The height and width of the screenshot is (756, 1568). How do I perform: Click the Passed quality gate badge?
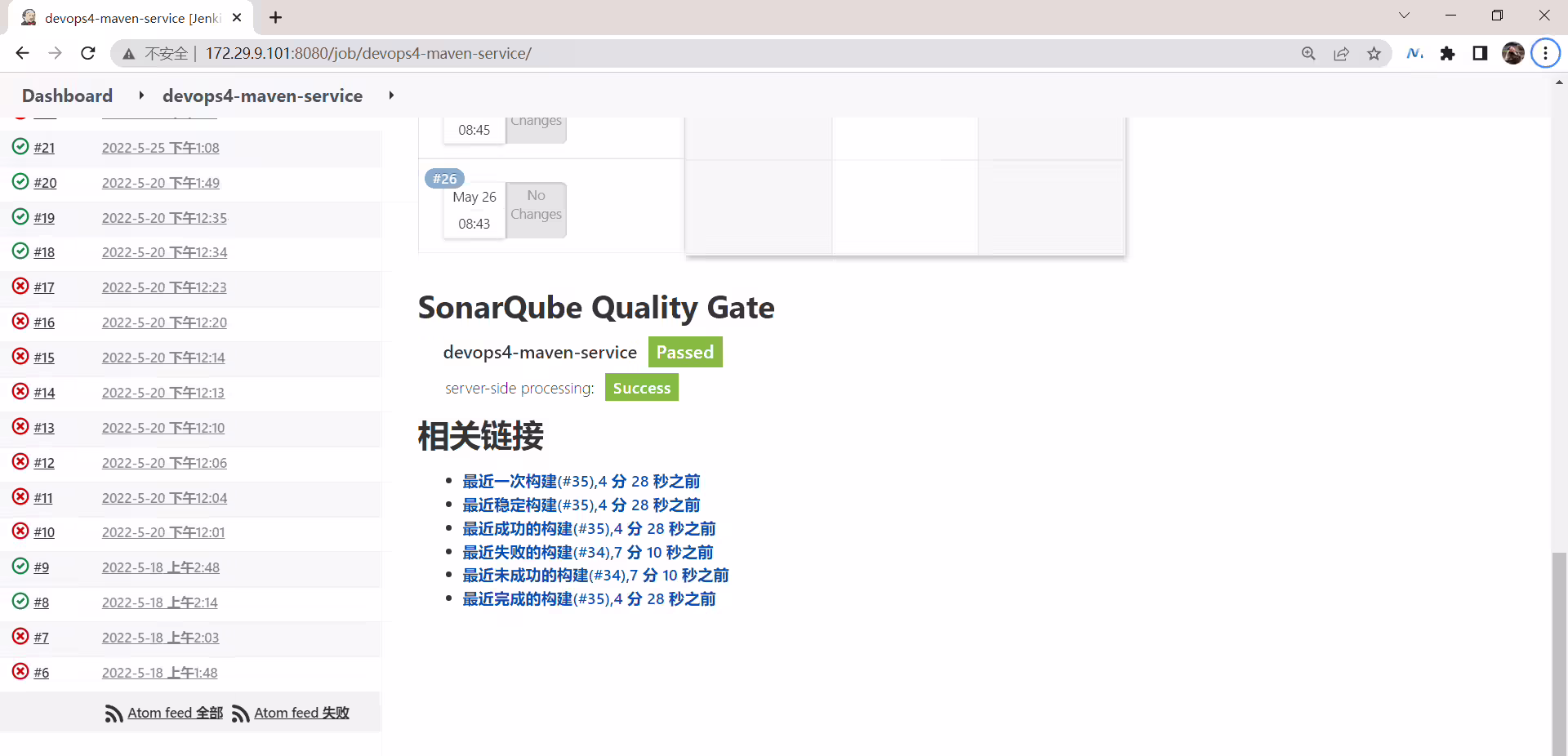tap(685, 352)
